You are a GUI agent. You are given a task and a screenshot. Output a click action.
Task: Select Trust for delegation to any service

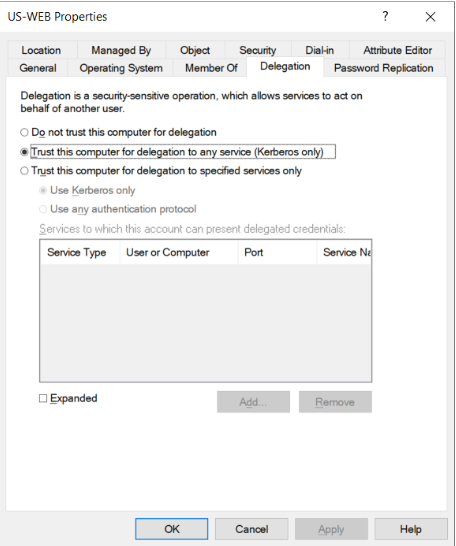pyautogui.click(x=24, y=152)
